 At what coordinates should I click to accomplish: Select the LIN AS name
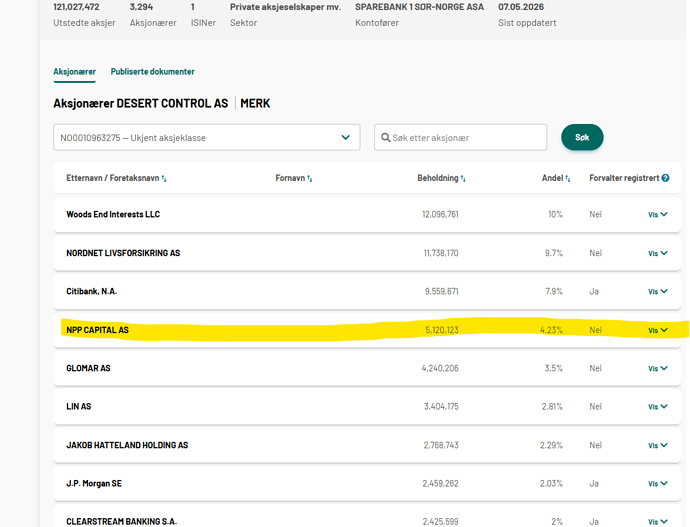pyautogui.click(x=79, y=407)
